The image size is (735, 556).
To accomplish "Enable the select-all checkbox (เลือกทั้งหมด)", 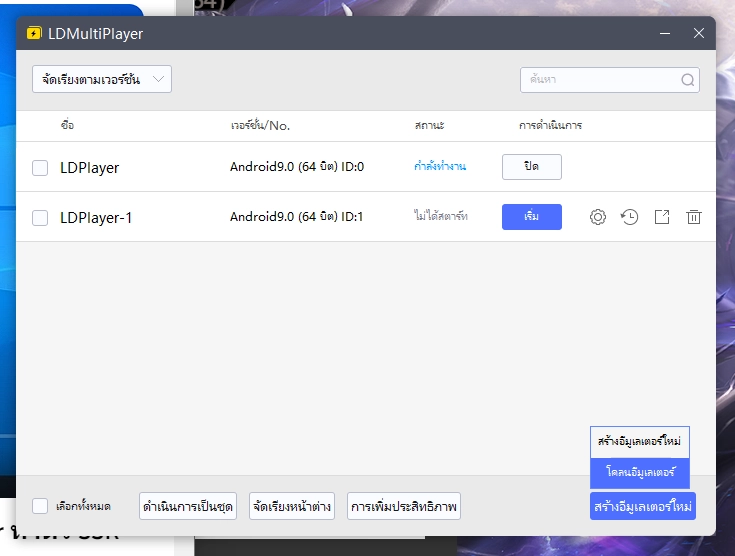I will coord(40,506).
